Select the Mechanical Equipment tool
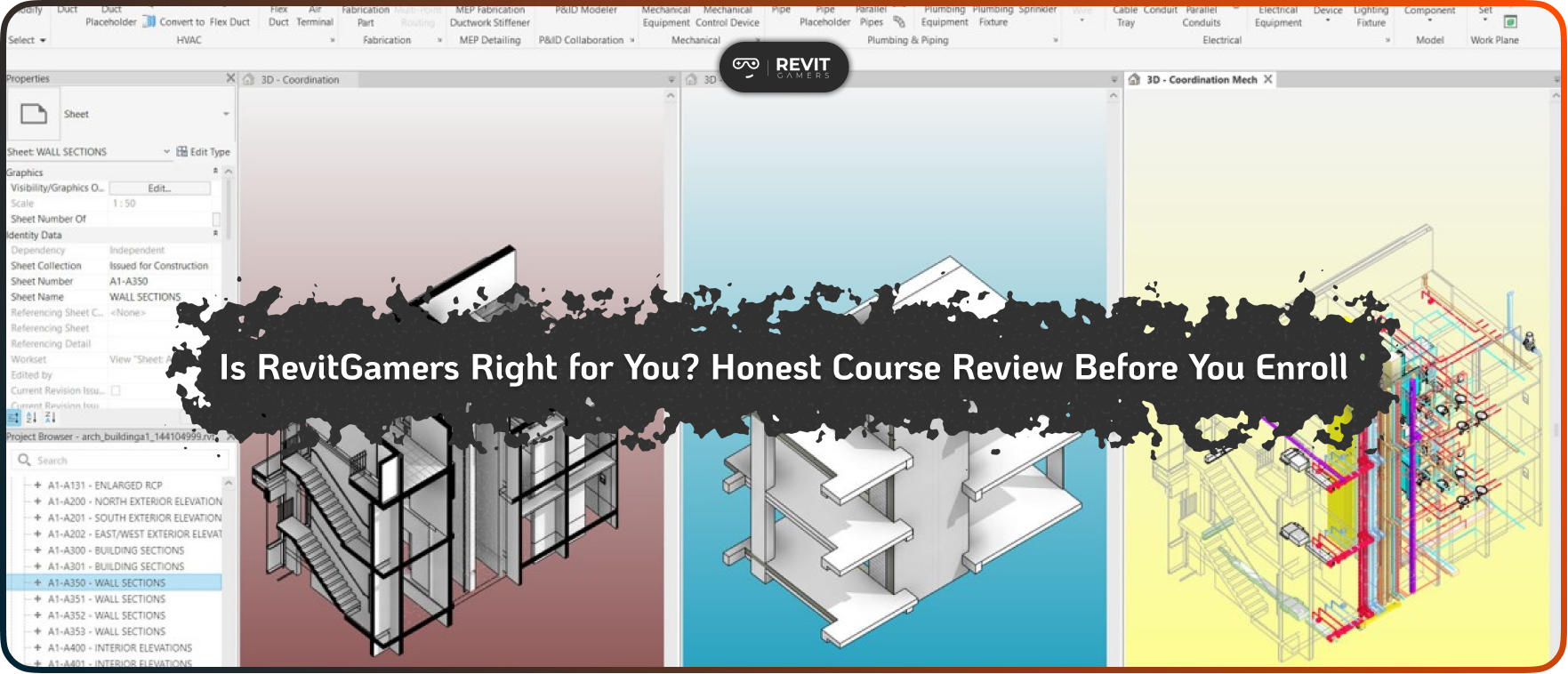Screen dimensions: 1568x674 pyautogui.click(x=666, y=16)
